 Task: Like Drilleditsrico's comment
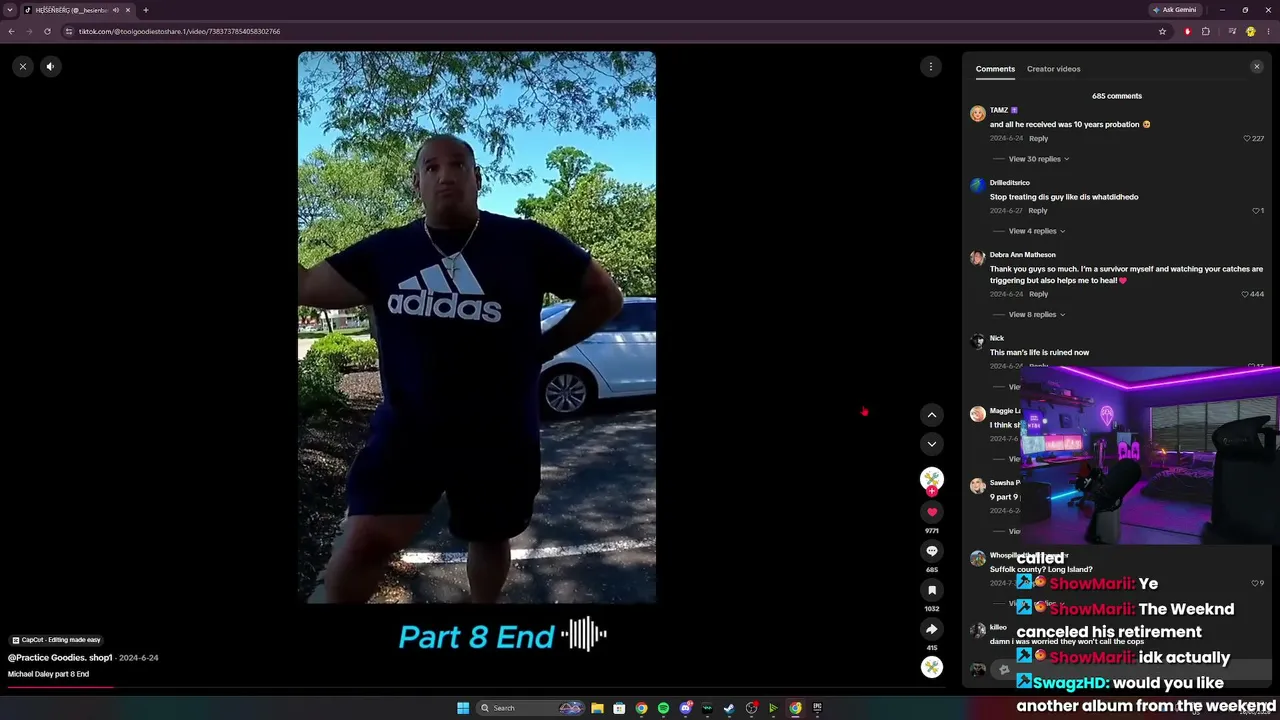[x=1256, y=211]
